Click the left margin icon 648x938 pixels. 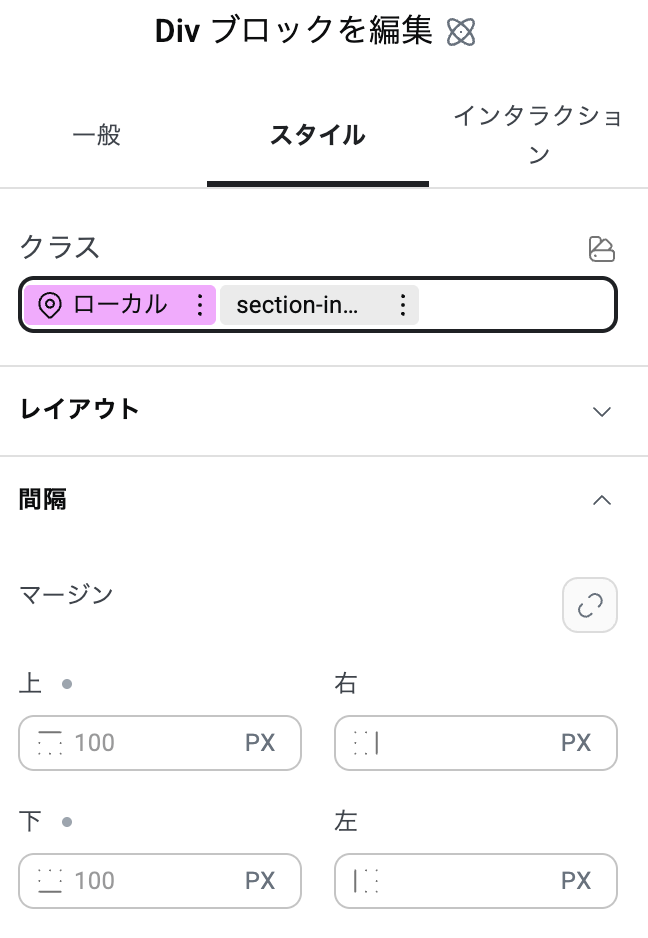(x=366, y=881)
